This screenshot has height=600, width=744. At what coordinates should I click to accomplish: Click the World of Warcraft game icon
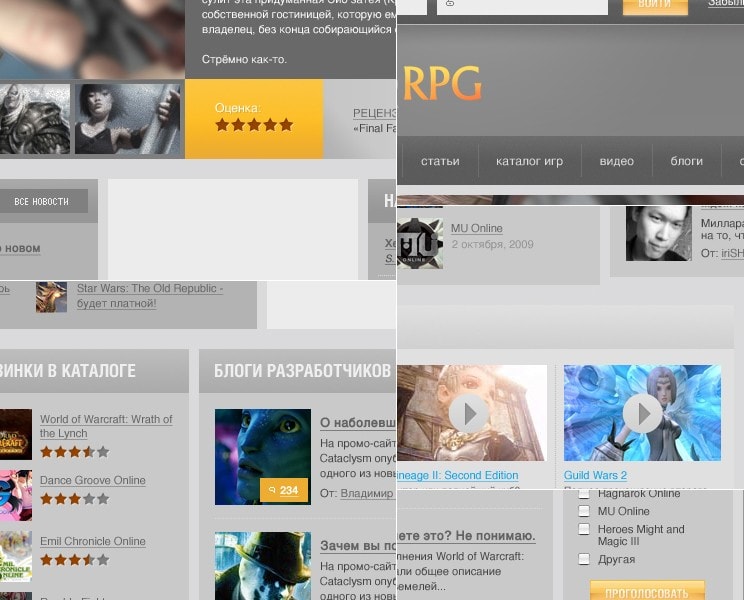(x=15, y=436)
